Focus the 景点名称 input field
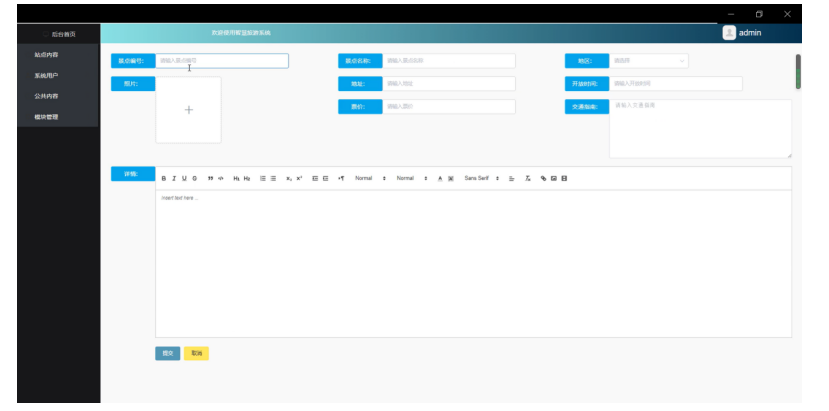Image resolution: width=829 pixels, height=411 pixels. (449, 61)
